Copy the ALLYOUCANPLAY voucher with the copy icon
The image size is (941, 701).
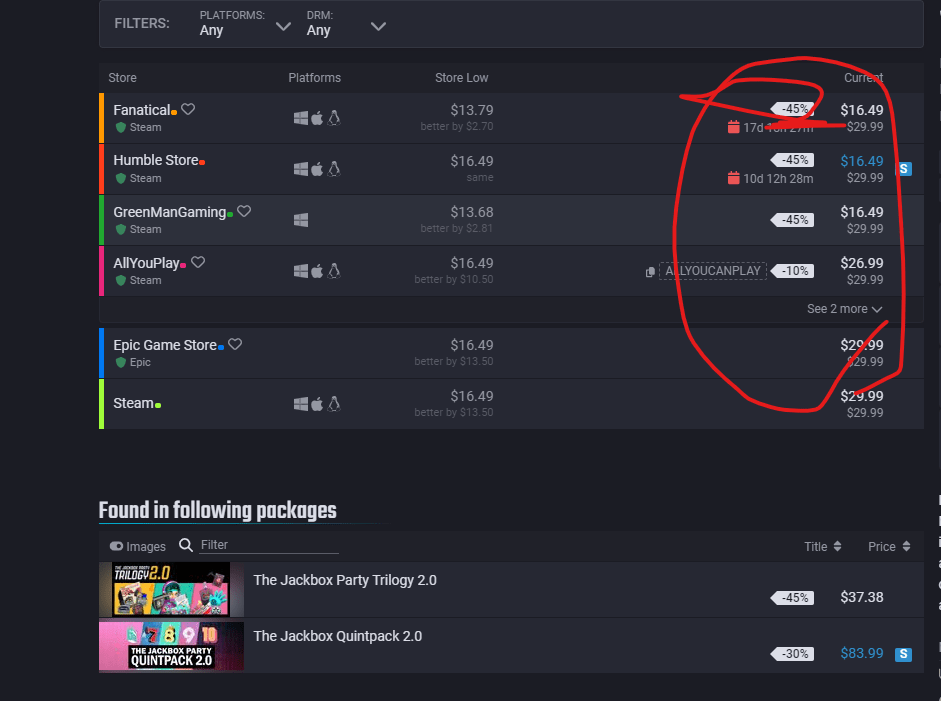pos(650,272)
